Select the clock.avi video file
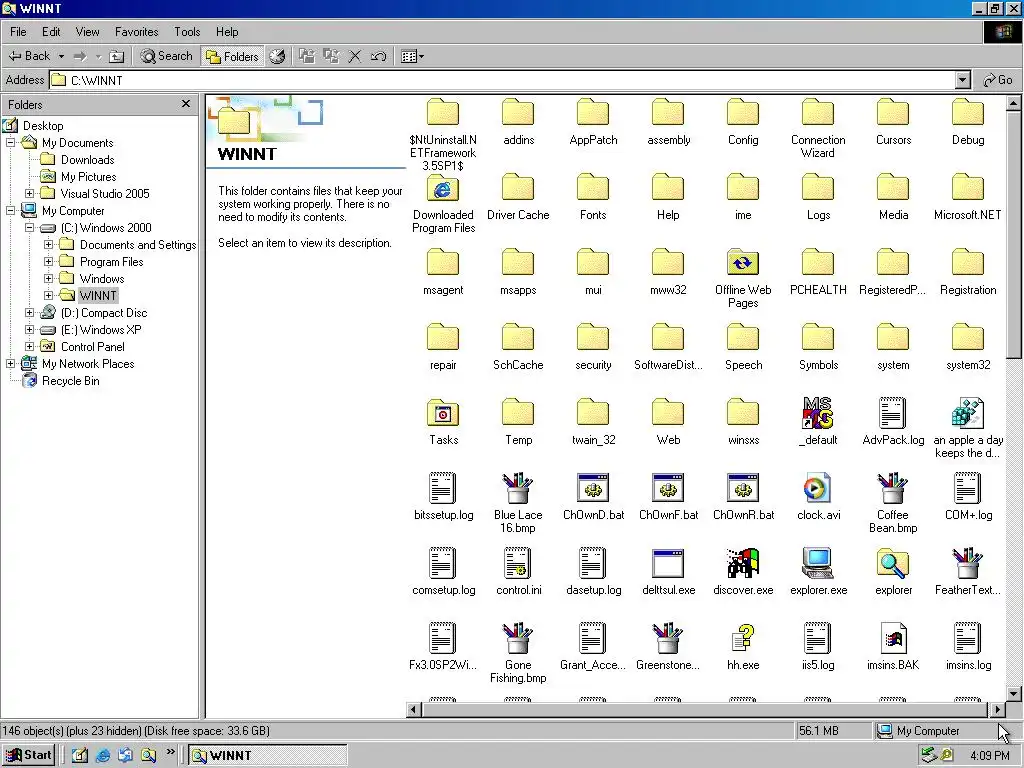Image resolution: width=1024 pixels, height=768 pixels. coord(818,488)
